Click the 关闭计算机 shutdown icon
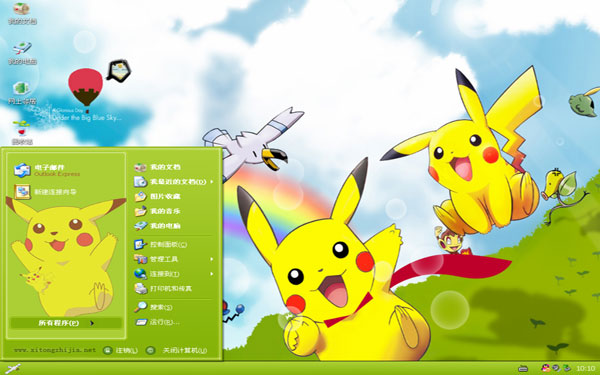 151,350
